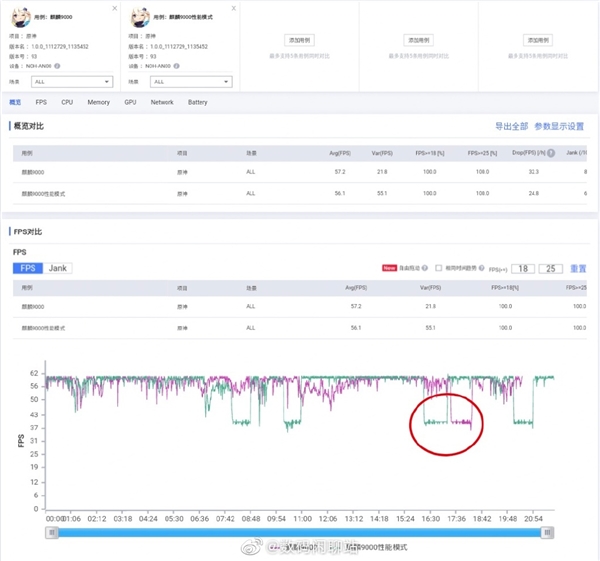Image resolution: width=600 pixels, height=561 pixels.
Task: Click the FPS threshold field showing 18
Action: click(523, 268)
